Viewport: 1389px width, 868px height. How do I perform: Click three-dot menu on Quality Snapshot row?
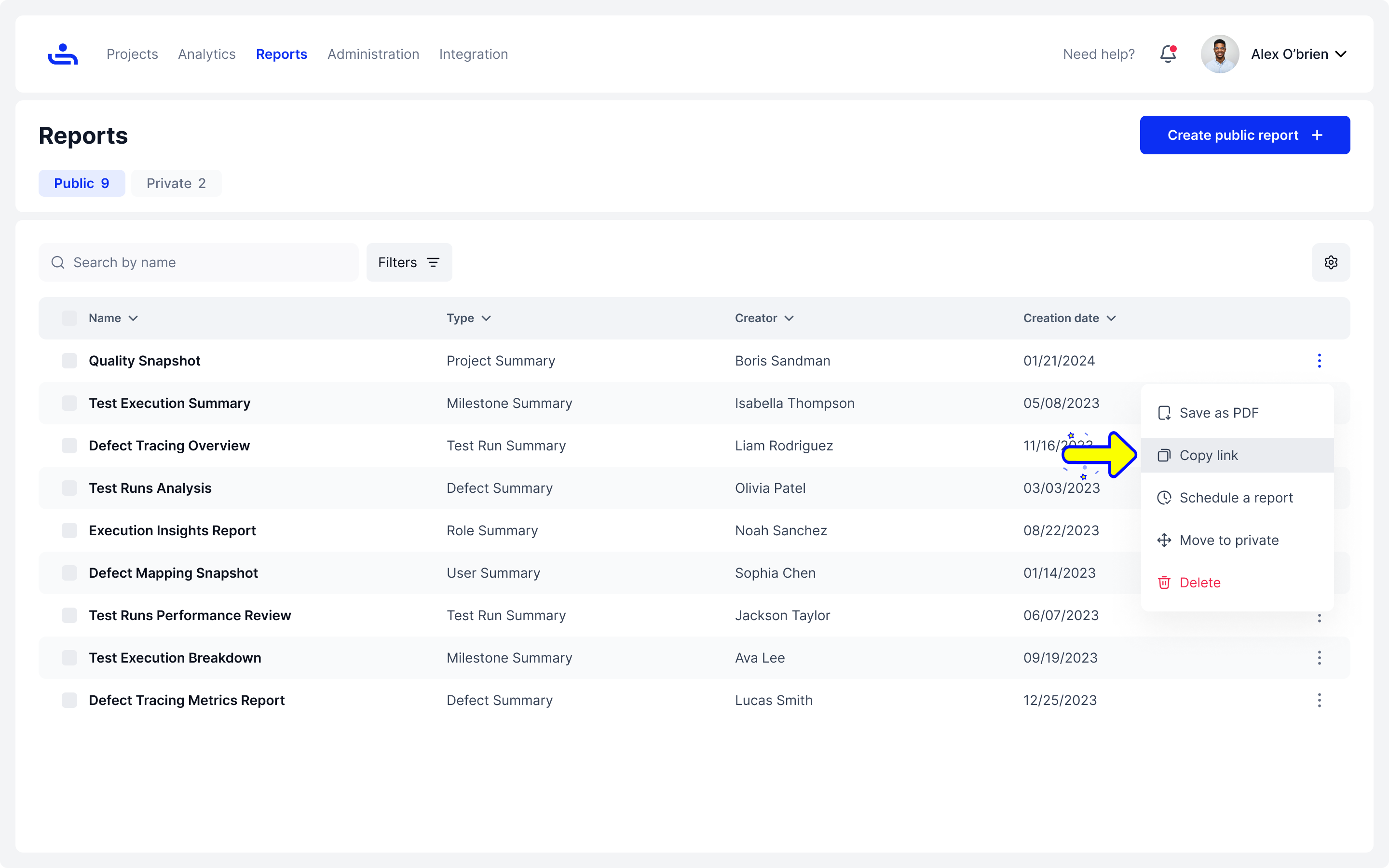point(1319,361)
